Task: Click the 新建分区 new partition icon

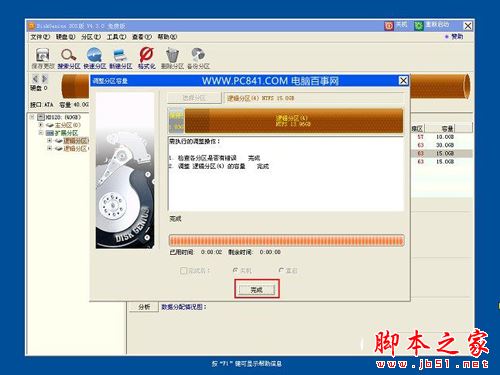Action: 120,55
